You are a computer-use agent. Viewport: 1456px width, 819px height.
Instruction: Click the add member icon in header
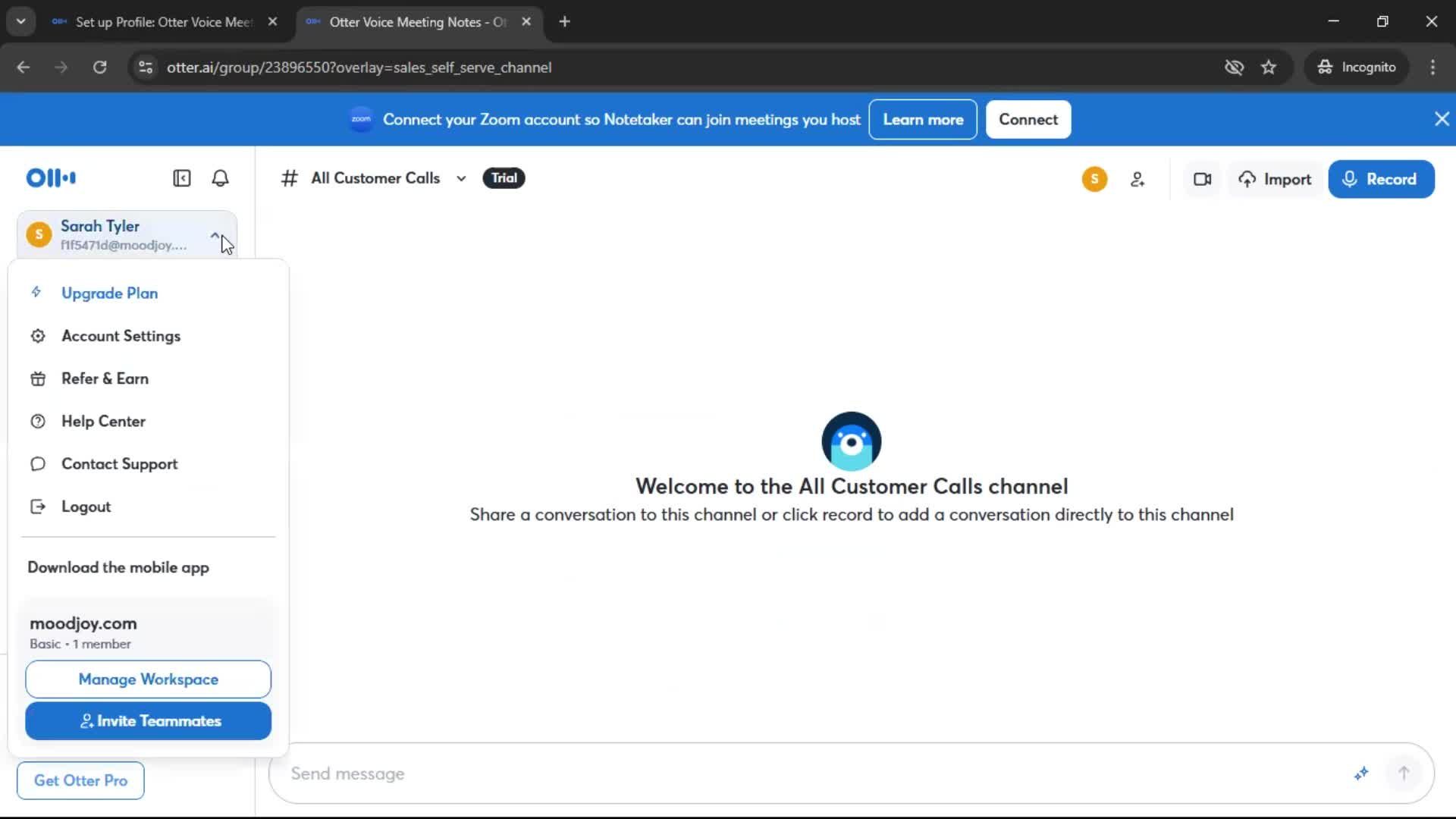(1137, 180)
